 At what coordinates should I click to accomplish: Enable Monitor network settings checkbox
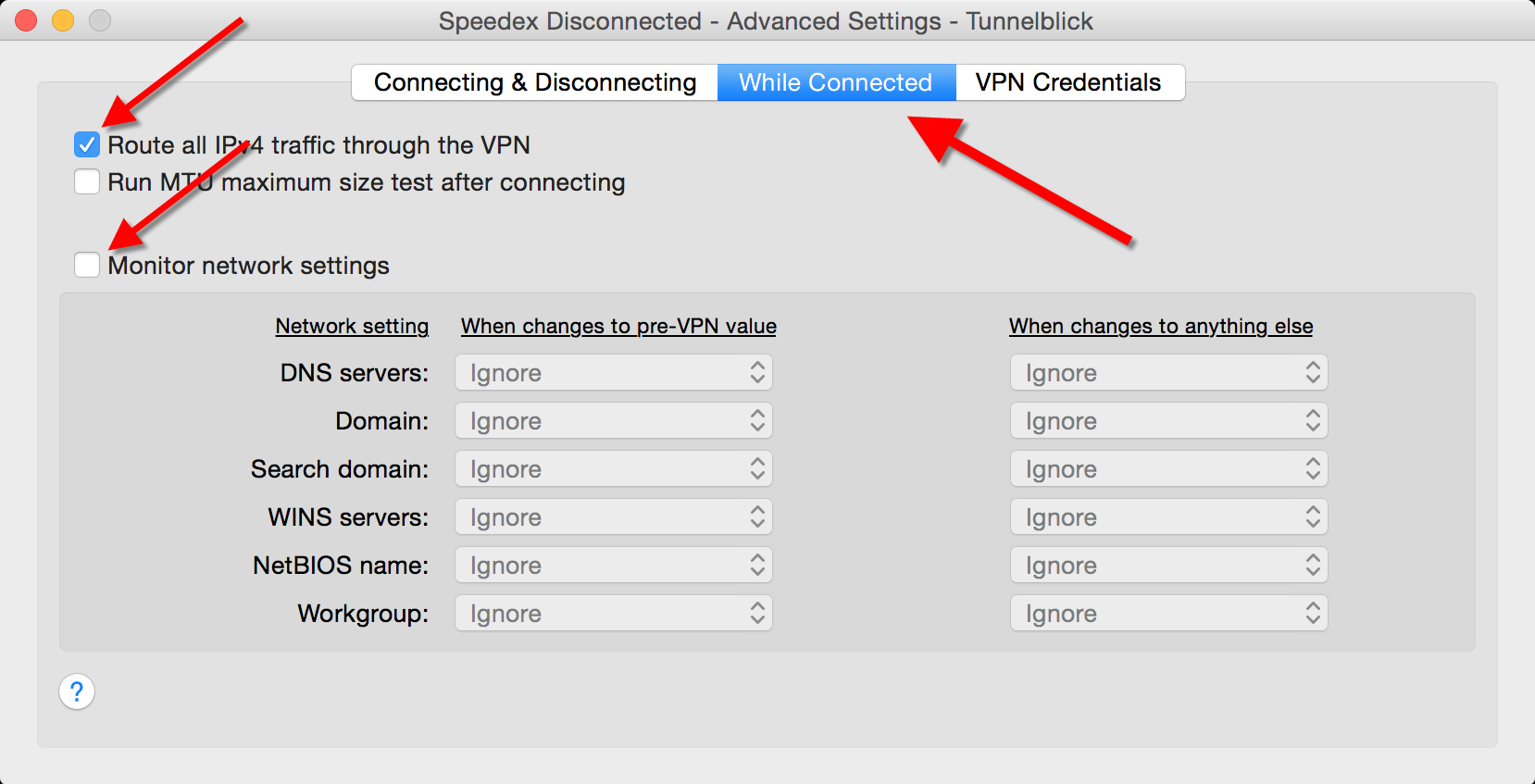[x=87, y=266]
